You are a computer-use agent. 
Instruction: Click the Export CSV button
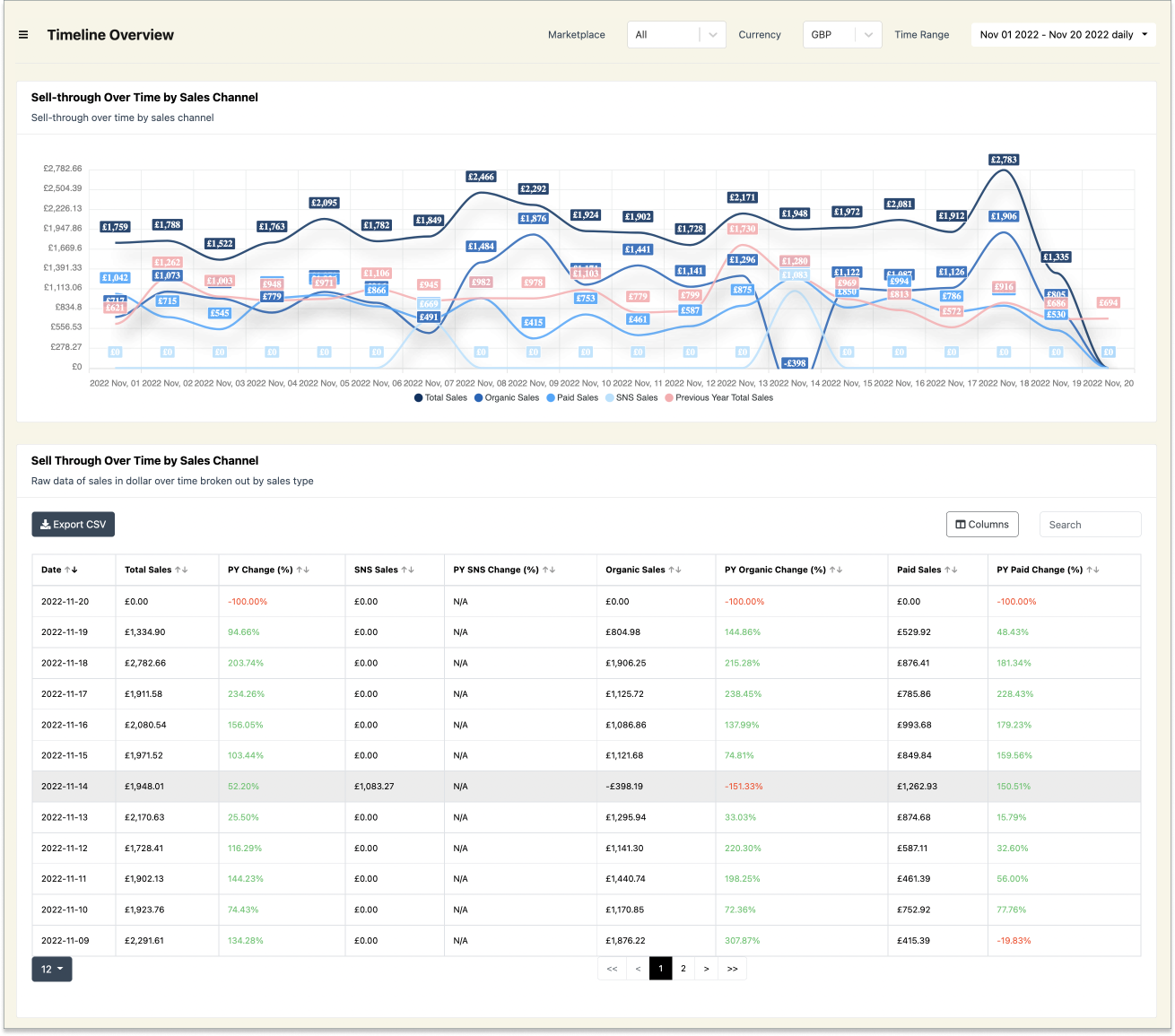pos(74,525)
